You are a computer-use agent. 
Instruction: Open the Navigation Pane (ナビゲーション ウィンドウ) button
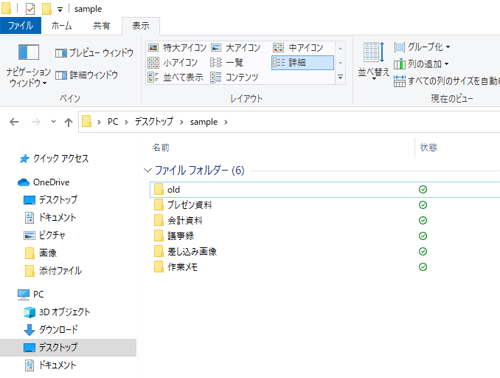pyautogui.click(x=28, y=65)
